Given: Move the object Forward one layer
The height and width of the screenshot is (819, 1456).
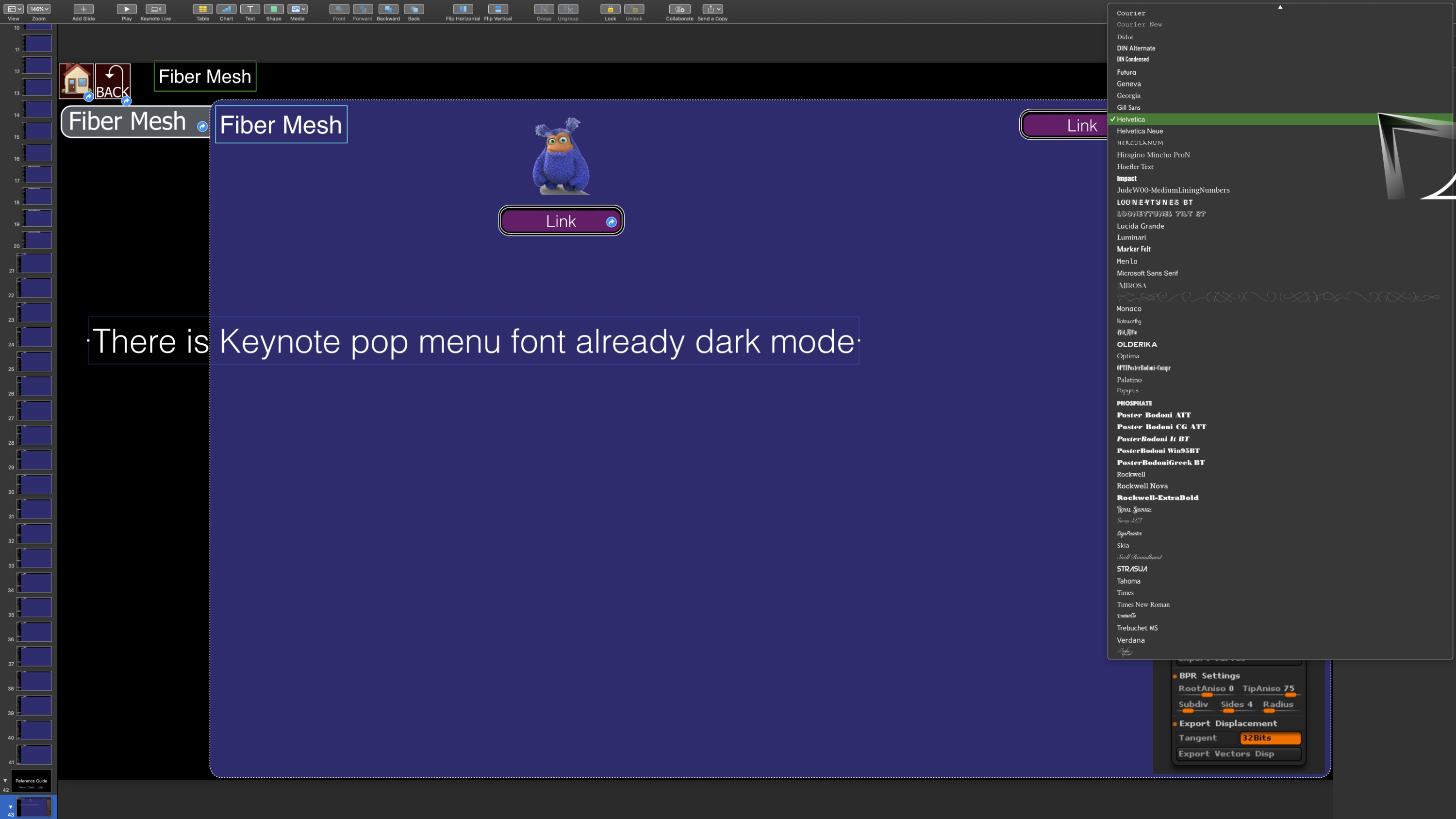Looking at the screenshot, I should pyautogui.click(x=363, y=9).
